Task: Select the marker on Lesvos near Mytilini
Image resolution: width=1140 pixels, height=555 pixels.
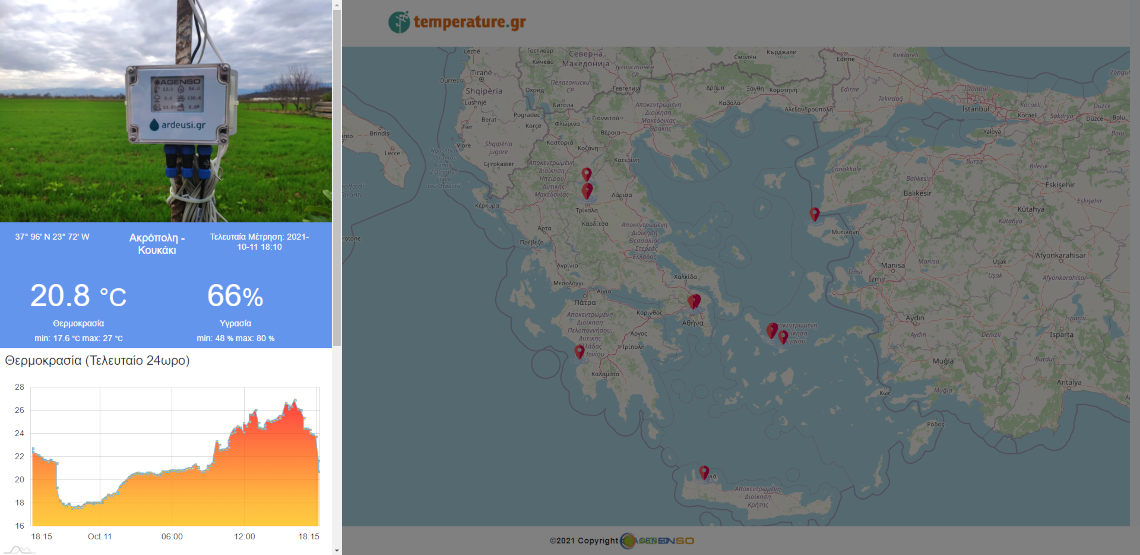Action: click(815, 213)
